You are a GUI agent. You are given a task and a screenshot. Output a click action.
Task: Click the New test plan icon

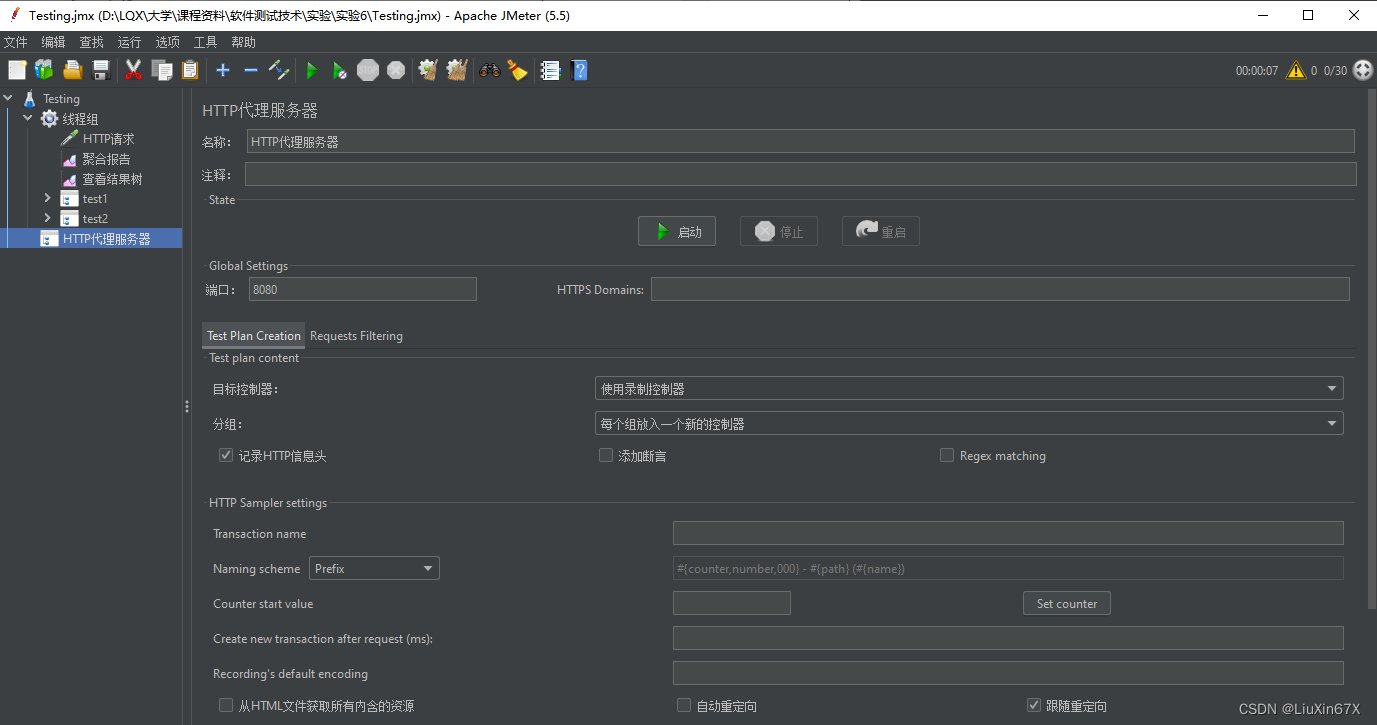point(17,70)
